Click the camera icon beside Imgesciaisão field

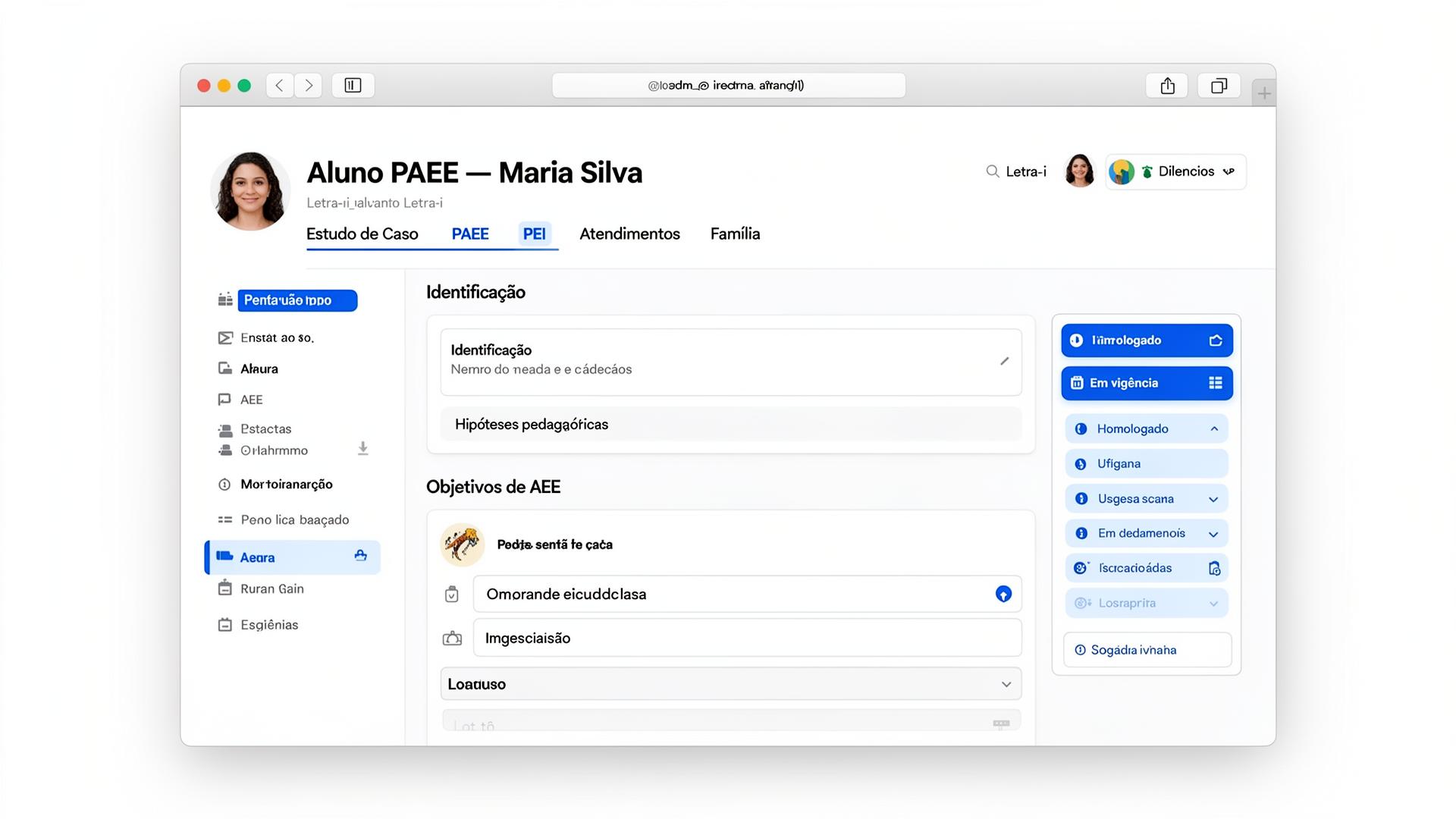pos(452,639)
